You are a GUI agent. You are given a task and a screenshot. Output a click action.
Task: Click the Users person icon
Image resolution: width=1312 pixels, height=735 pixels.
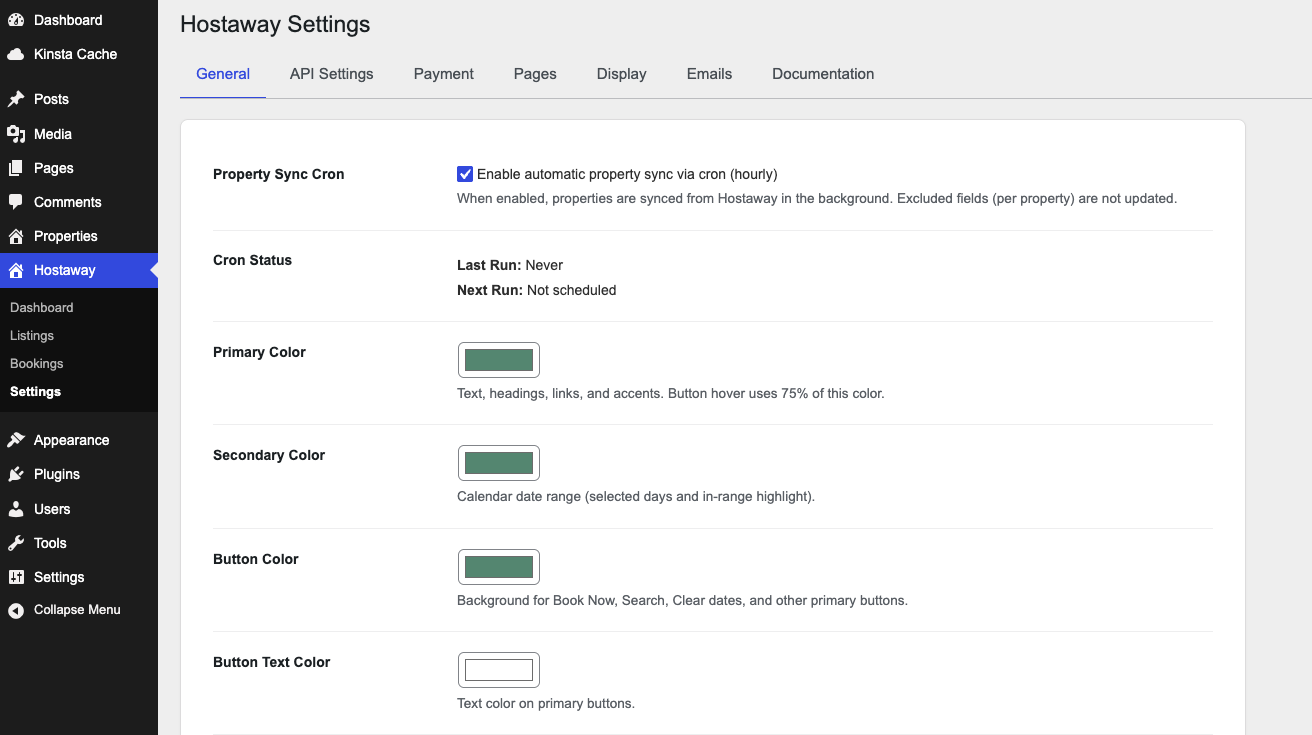point(16,509)
